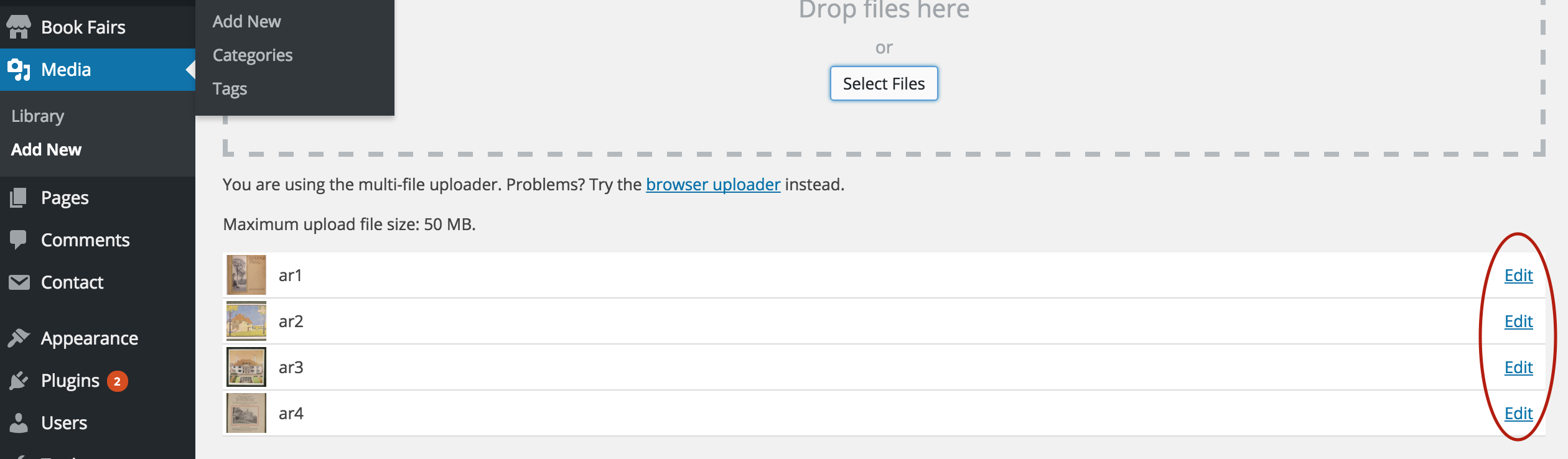
Task: Click the Select Files button
Action: click(884, 83)
